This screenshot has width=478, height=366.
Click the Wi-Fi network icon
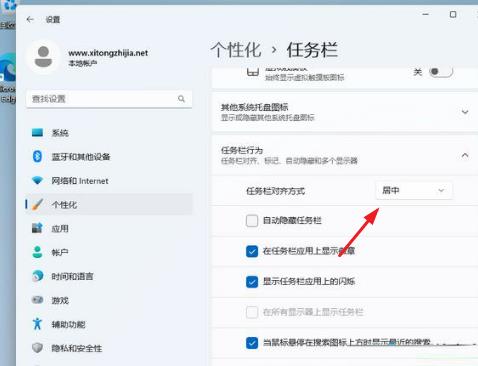37,180
